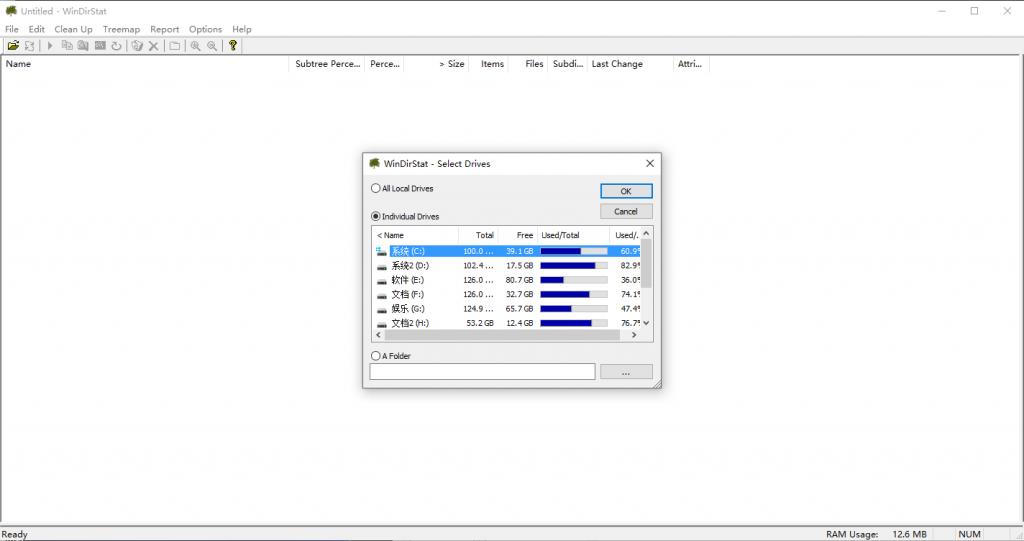Select the 文档2 (H:) drive row
Viewport: 1024px width, 541px height.
[507, 323]
